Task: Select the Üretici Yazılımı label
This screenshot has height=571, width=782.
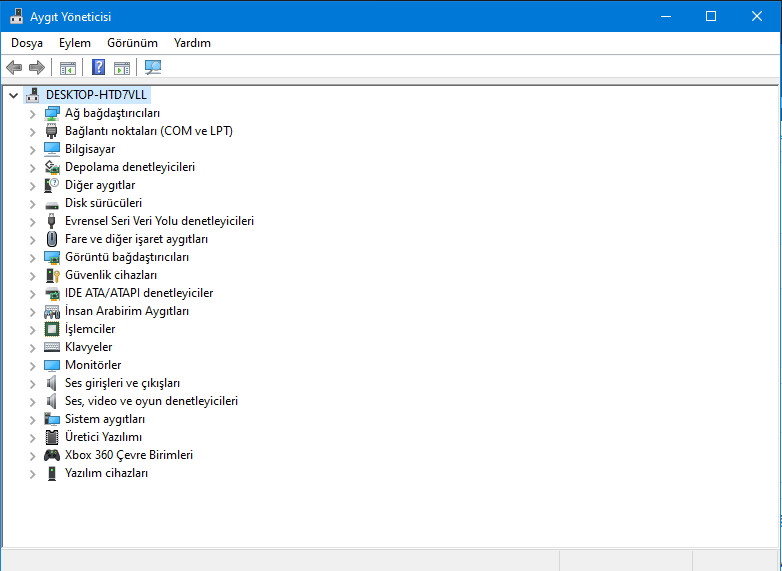Action: click(x=103, y=437)
